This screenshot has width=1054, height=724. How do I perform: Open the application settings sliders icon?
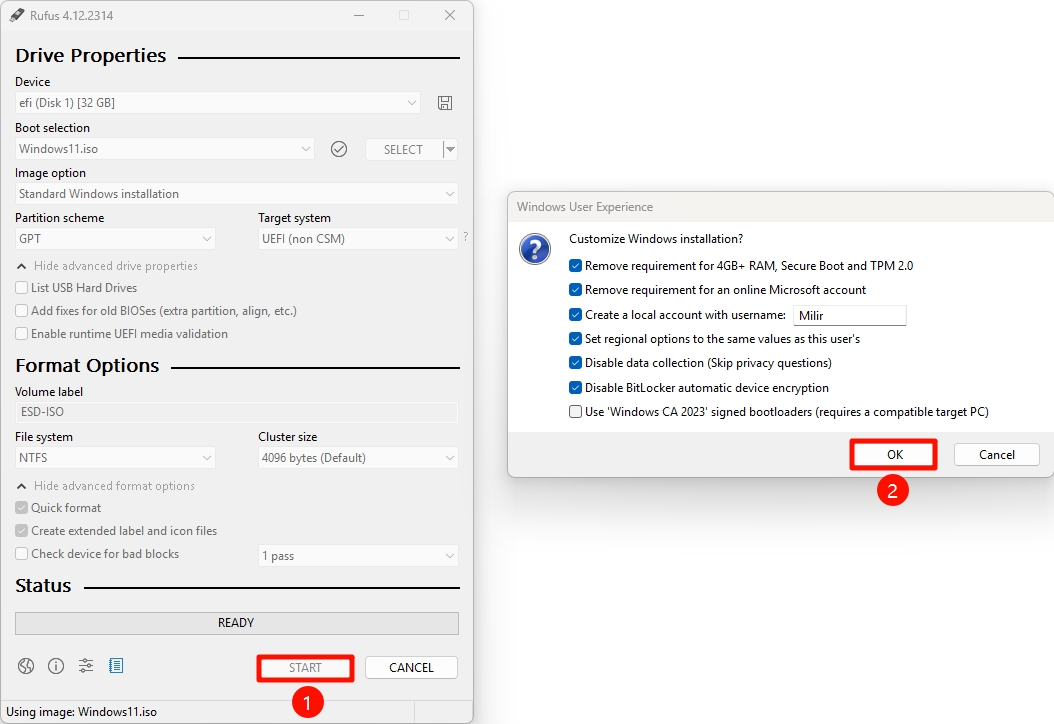click(x=86, y=666)
